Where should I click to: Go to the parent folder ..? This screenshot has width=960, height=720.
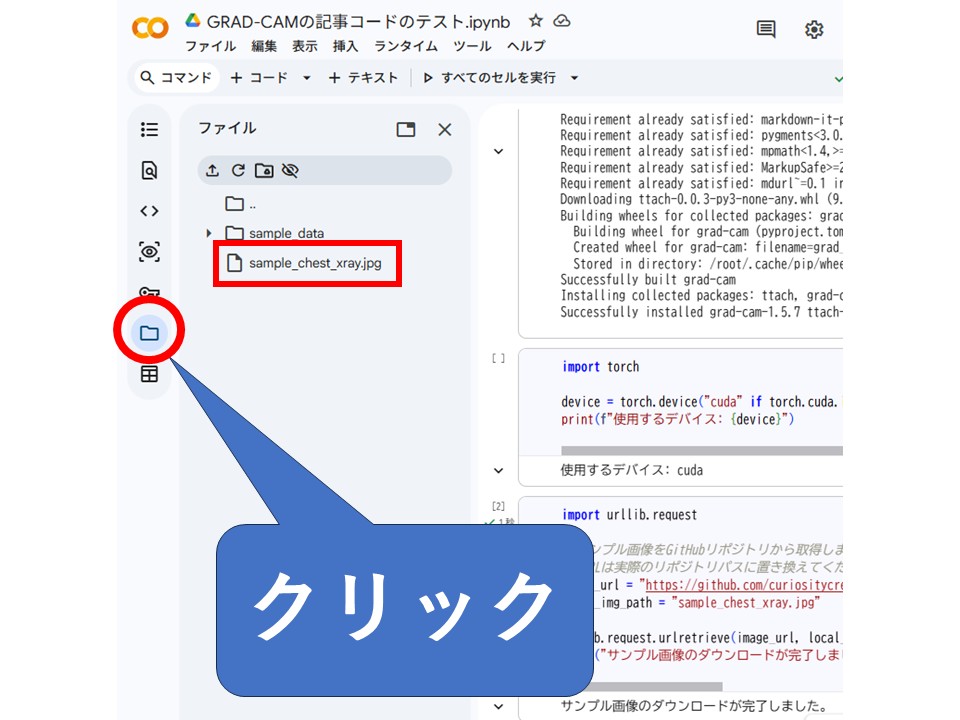click(x=241, y=204)
